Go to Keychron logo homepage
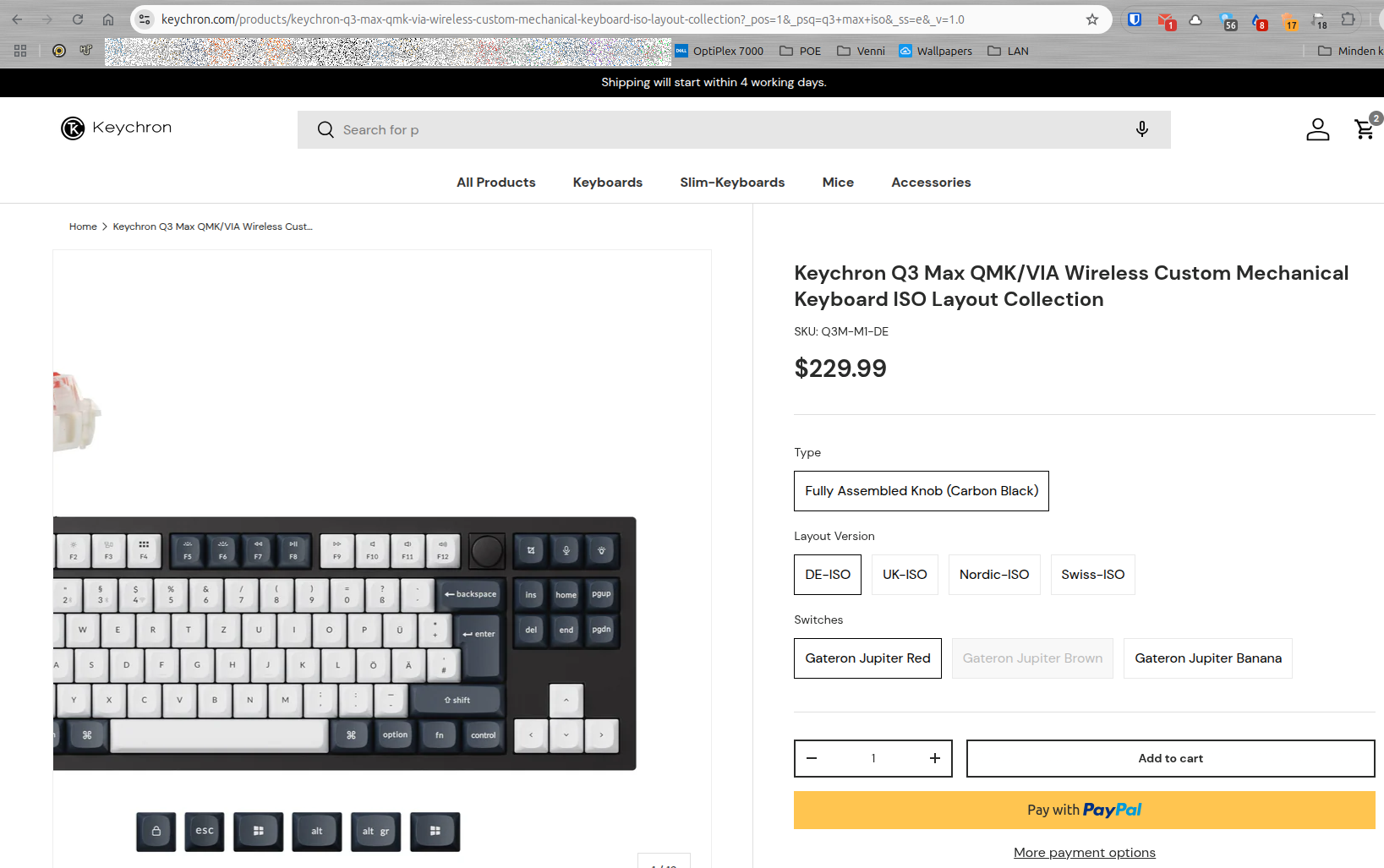Image resolution: width=1384 pixels, height=868 pixels. pos(116,128)
